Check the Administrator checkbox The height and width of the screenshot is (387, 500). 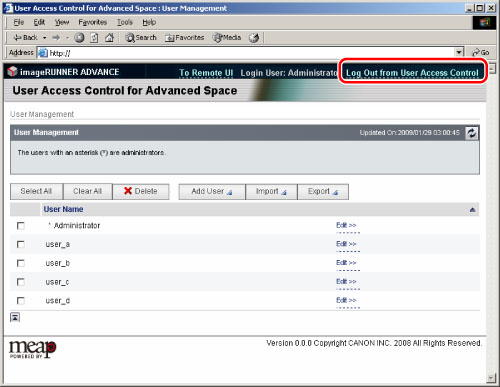click(x=21, y=226)
